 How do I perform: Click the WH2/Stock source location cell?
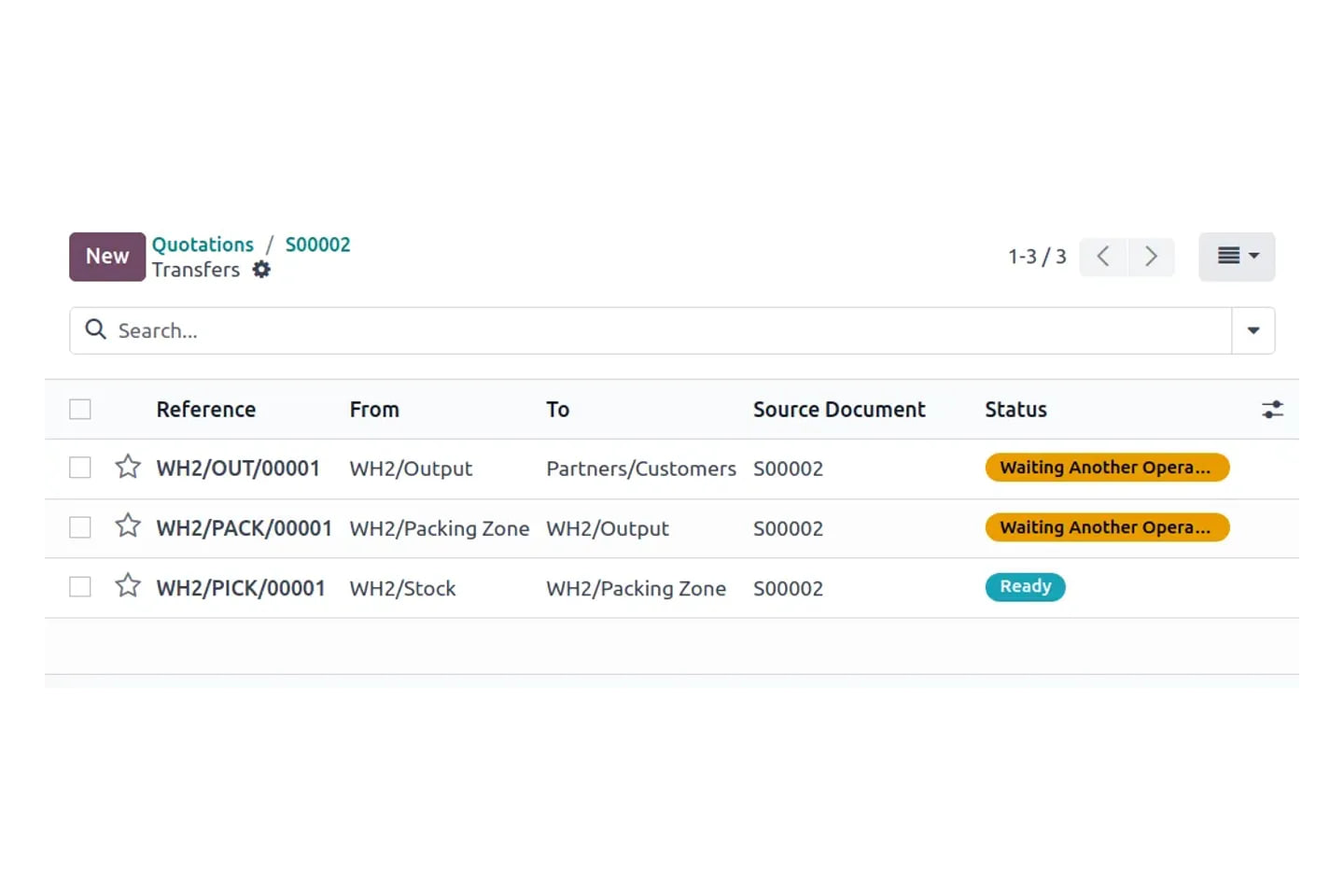click(x=403, y=588)
